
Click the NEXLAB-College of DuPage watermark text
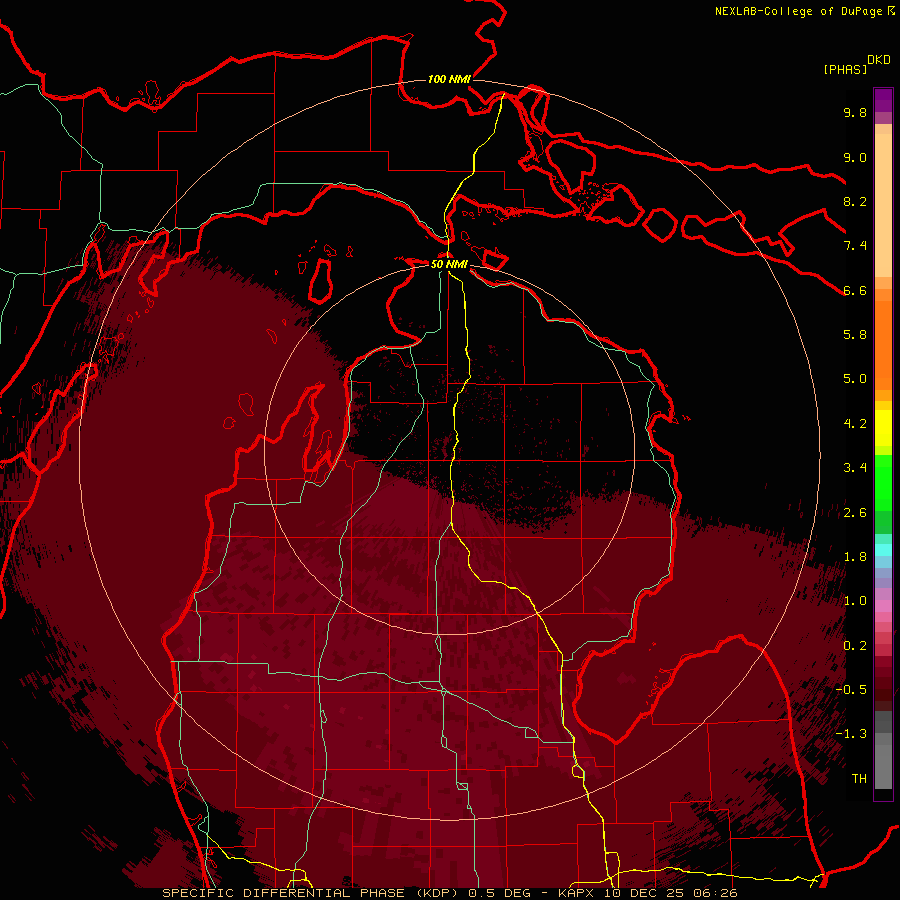(x=799, y=11)
